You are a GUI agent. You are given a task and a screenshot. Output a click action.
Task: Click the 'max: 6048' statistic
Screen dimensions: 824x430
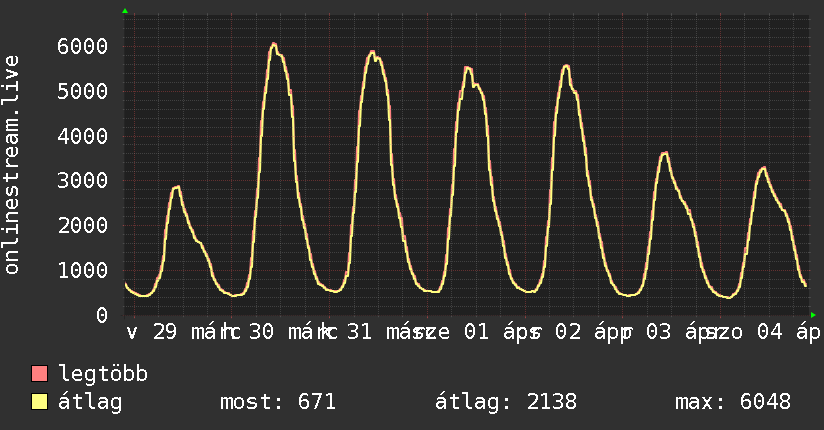(733, 403)
